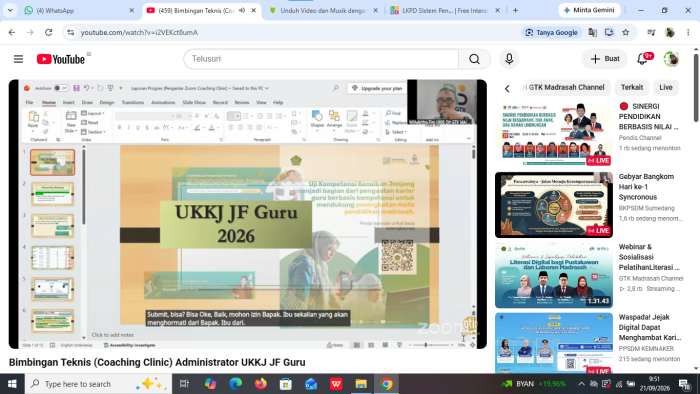Viewport: 700px width, 394px height.
Task: Go to YouTube home via logo
Action: point(61,59)
